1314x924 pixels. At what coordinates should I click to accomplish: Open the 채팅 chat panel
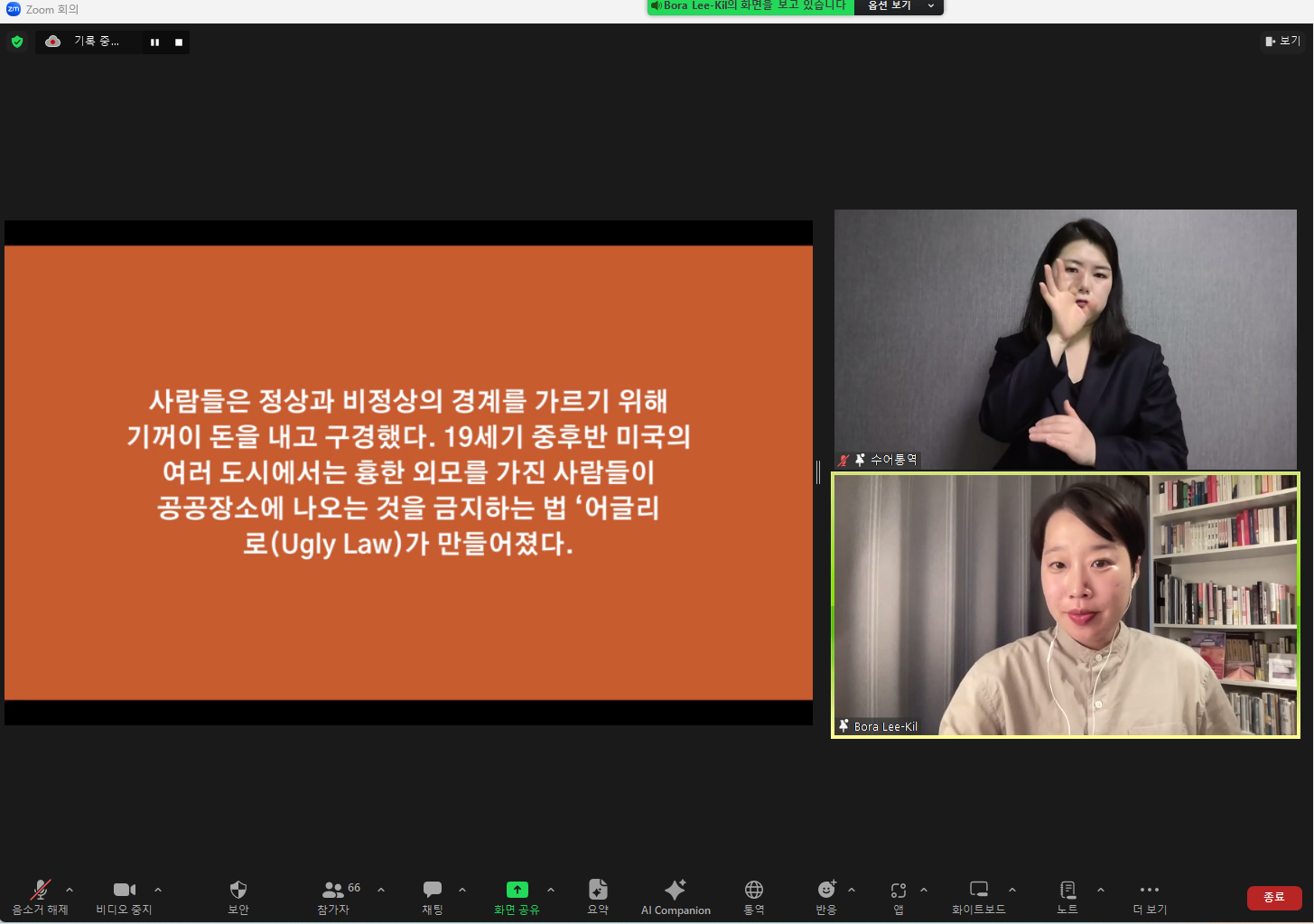(433, 896)
